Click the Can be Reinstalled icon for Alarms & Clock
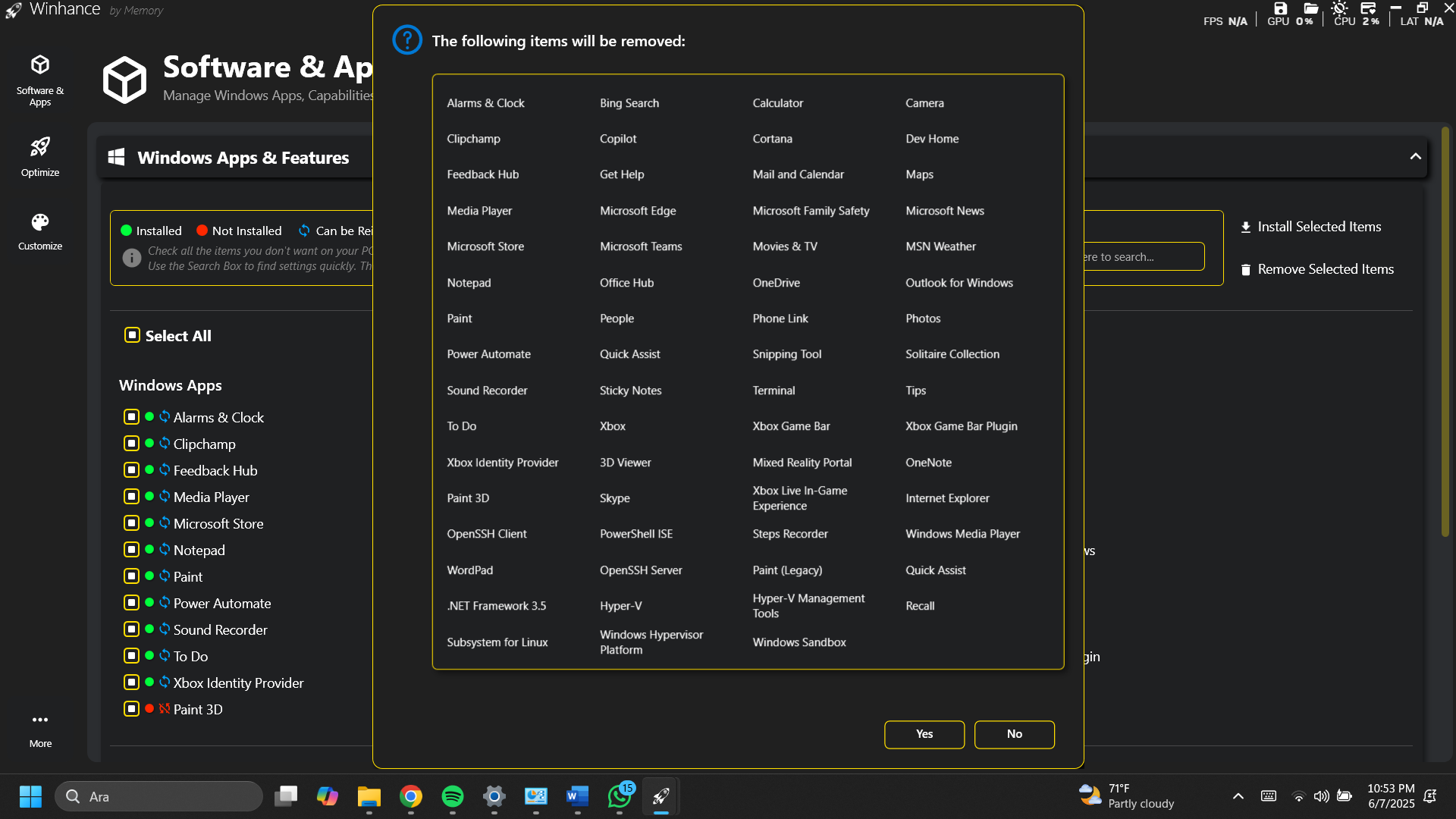The width and height of the screenshot is (1456, 819). (x=165, y=416)
